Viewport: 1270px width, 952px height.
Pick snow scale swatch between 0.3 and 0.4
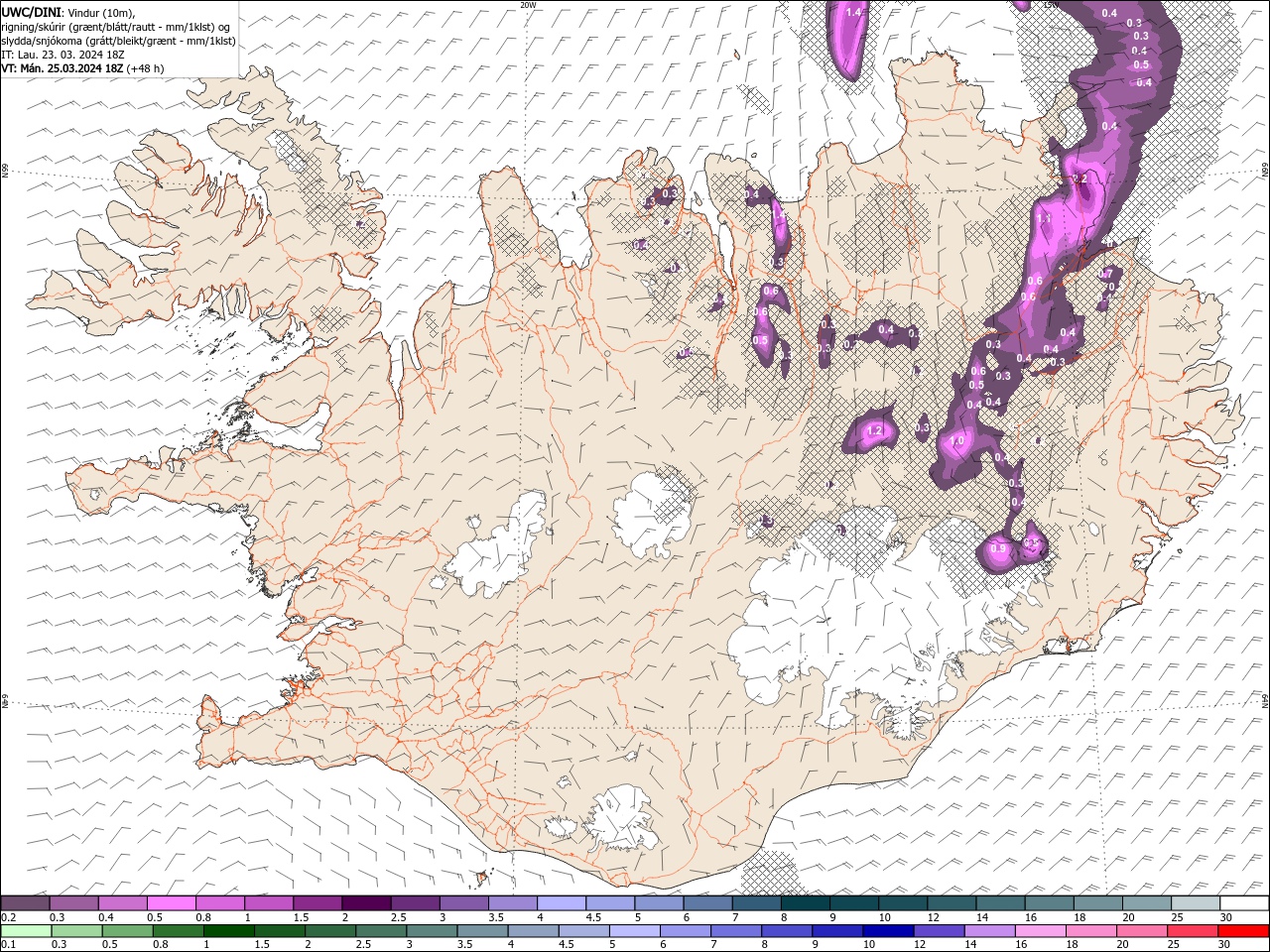[x=73, y=903]
